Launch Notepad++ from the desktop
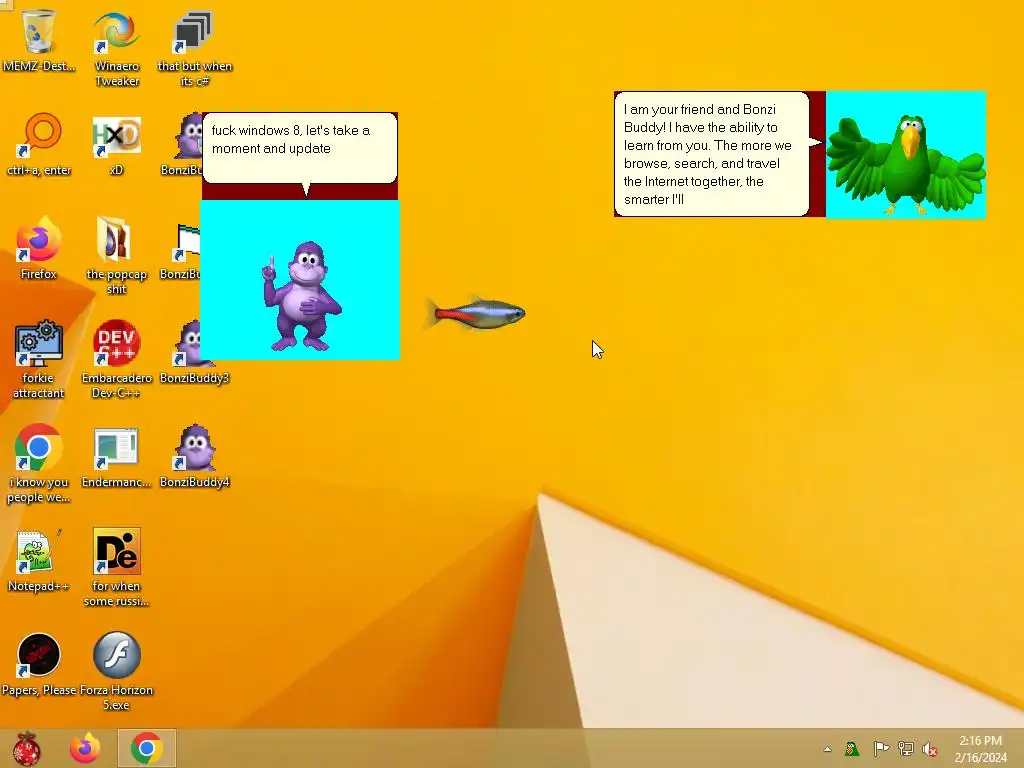The width and height of the screenshot is (1024, 768). coord(39,560)
